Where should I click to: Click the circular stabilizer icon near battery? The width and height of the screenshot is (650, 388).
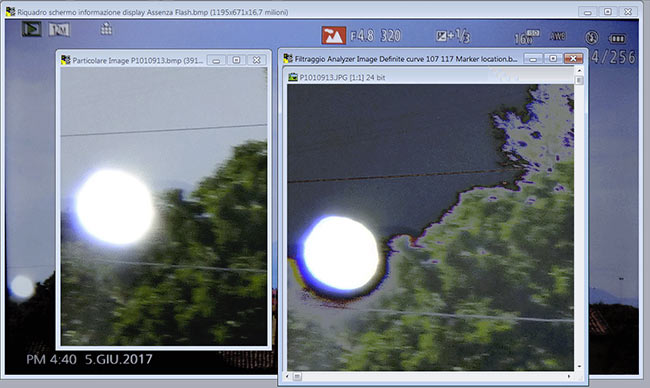pos(592,38)
